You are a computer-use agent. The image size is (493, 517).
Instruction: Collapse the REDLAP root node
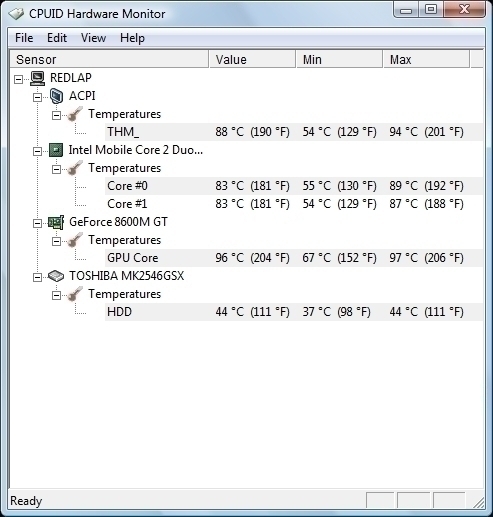[19, 79]
